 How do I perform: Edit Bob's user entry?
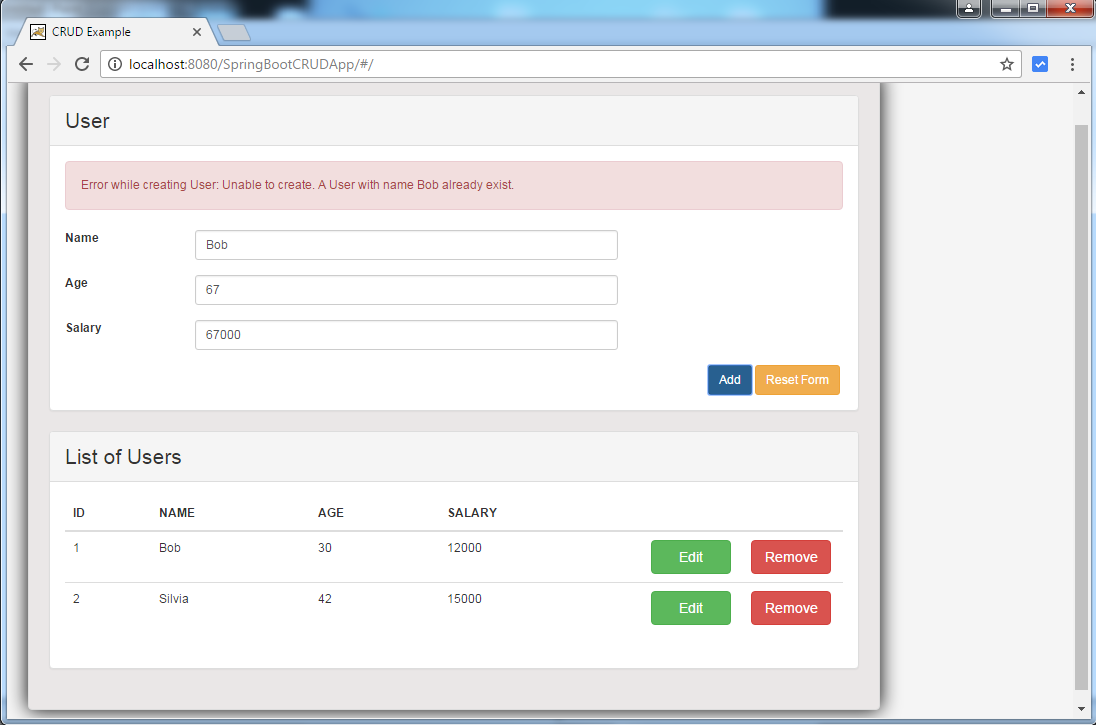[x=690, y=557]
